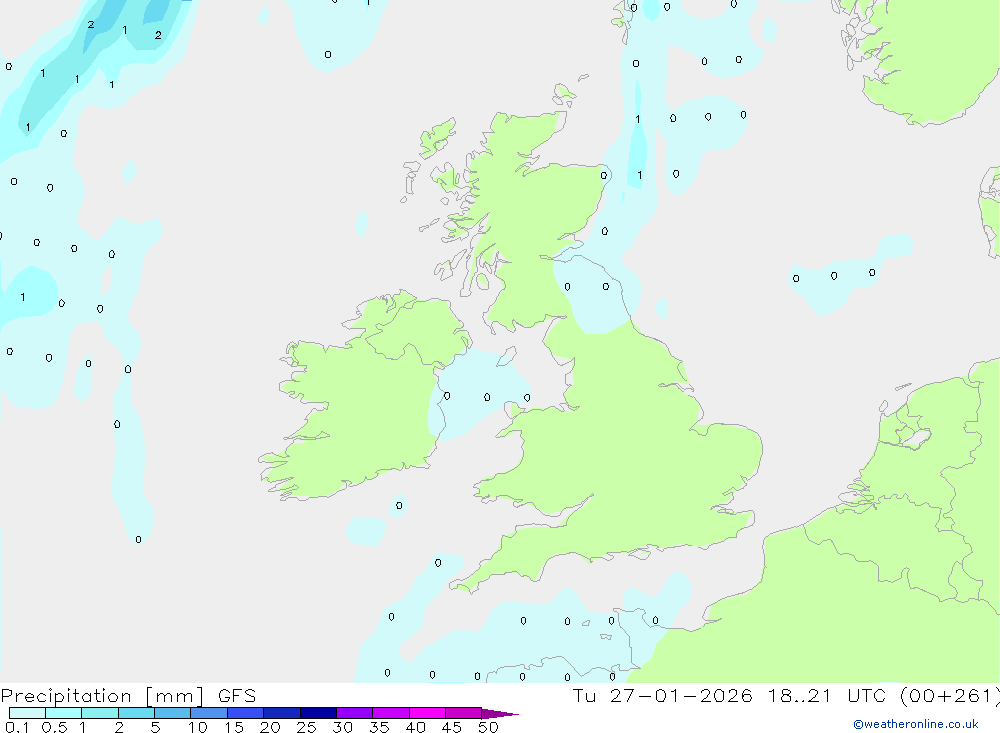
Task: Pick the 5–10 mm legend swatch
Action: [172, 713]
